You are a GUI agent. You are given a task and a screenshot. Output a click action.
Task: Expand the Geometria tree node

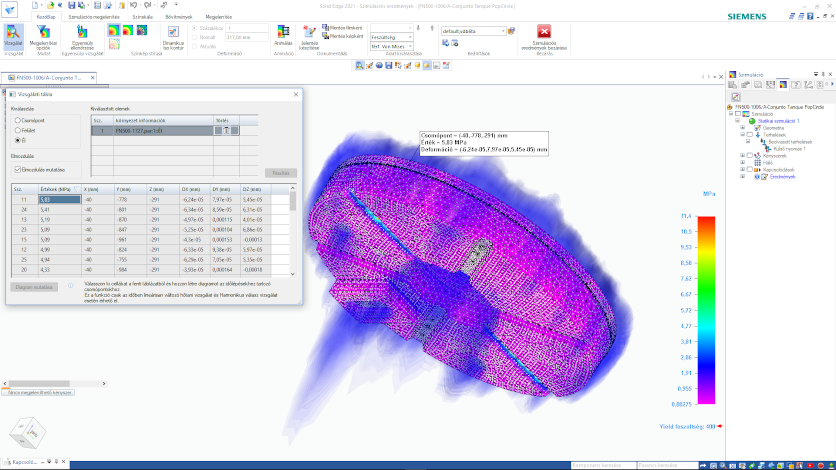[x=743, y=128]
